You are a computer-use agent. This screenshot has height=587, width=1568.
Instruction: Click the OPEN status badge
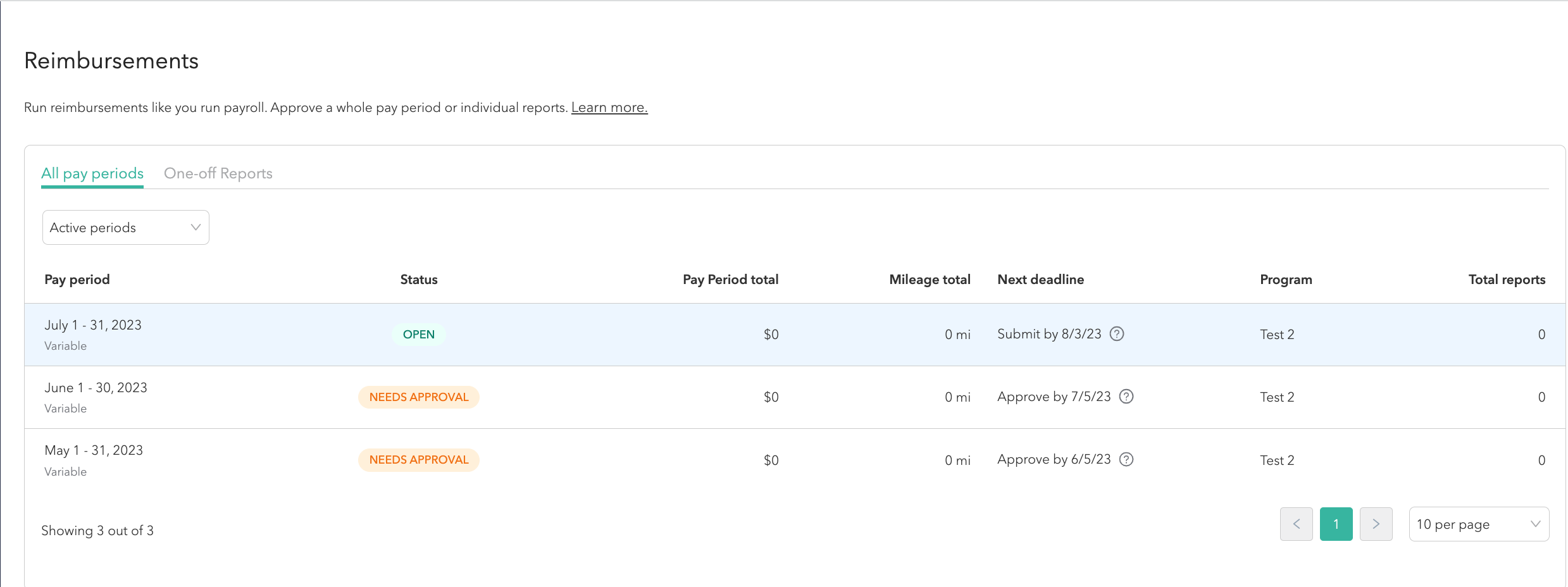click(418, 335)
